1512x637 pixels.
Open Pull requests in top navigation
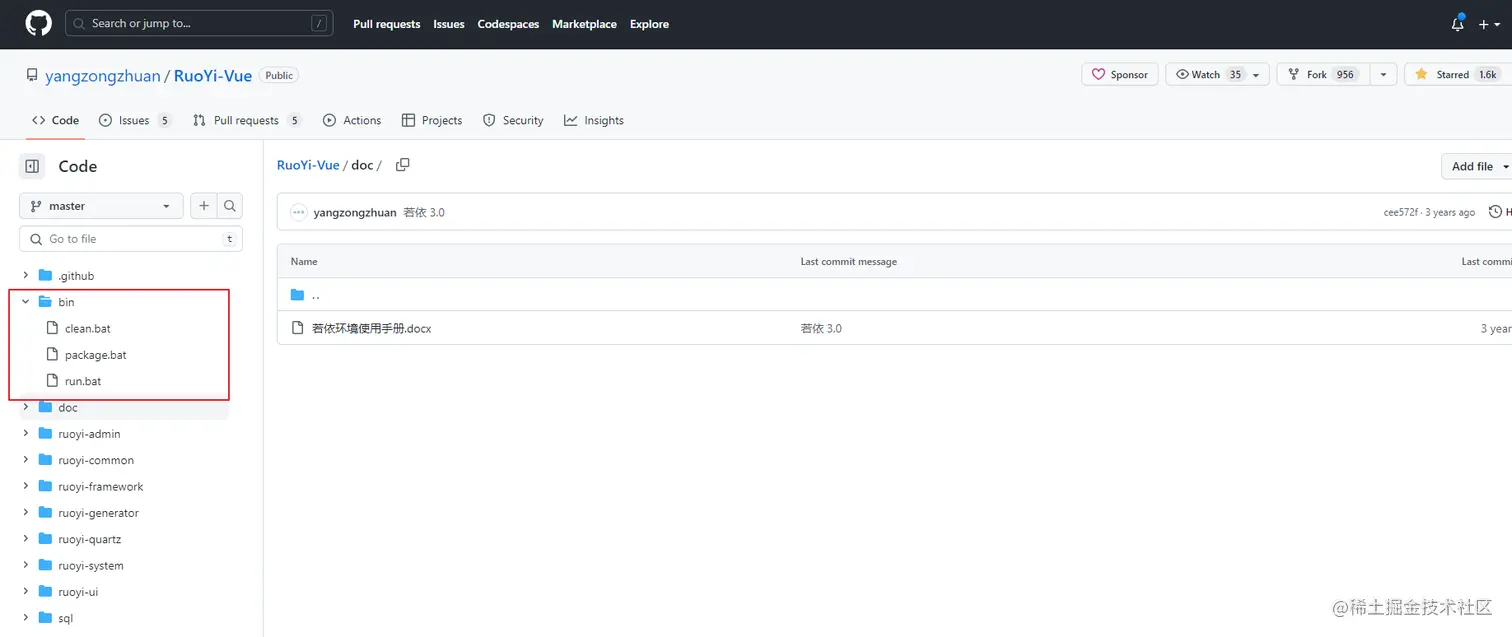[386, 24]
